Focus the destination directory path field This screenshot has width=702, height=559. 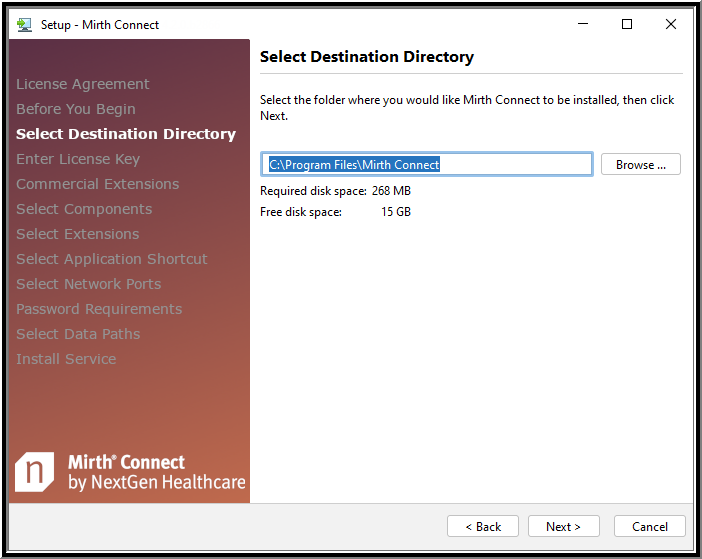pyautogui.click(x=427, y=164)
